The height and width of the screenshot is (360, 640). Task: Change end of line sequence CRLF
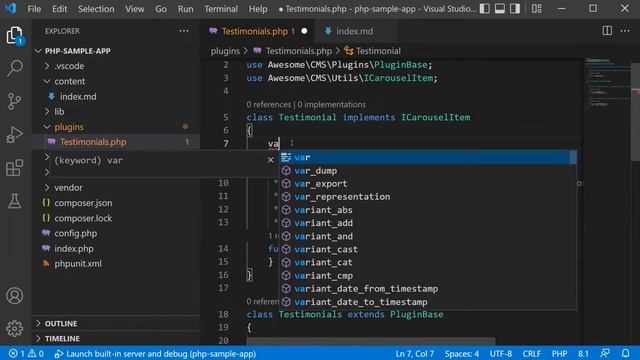531,353
